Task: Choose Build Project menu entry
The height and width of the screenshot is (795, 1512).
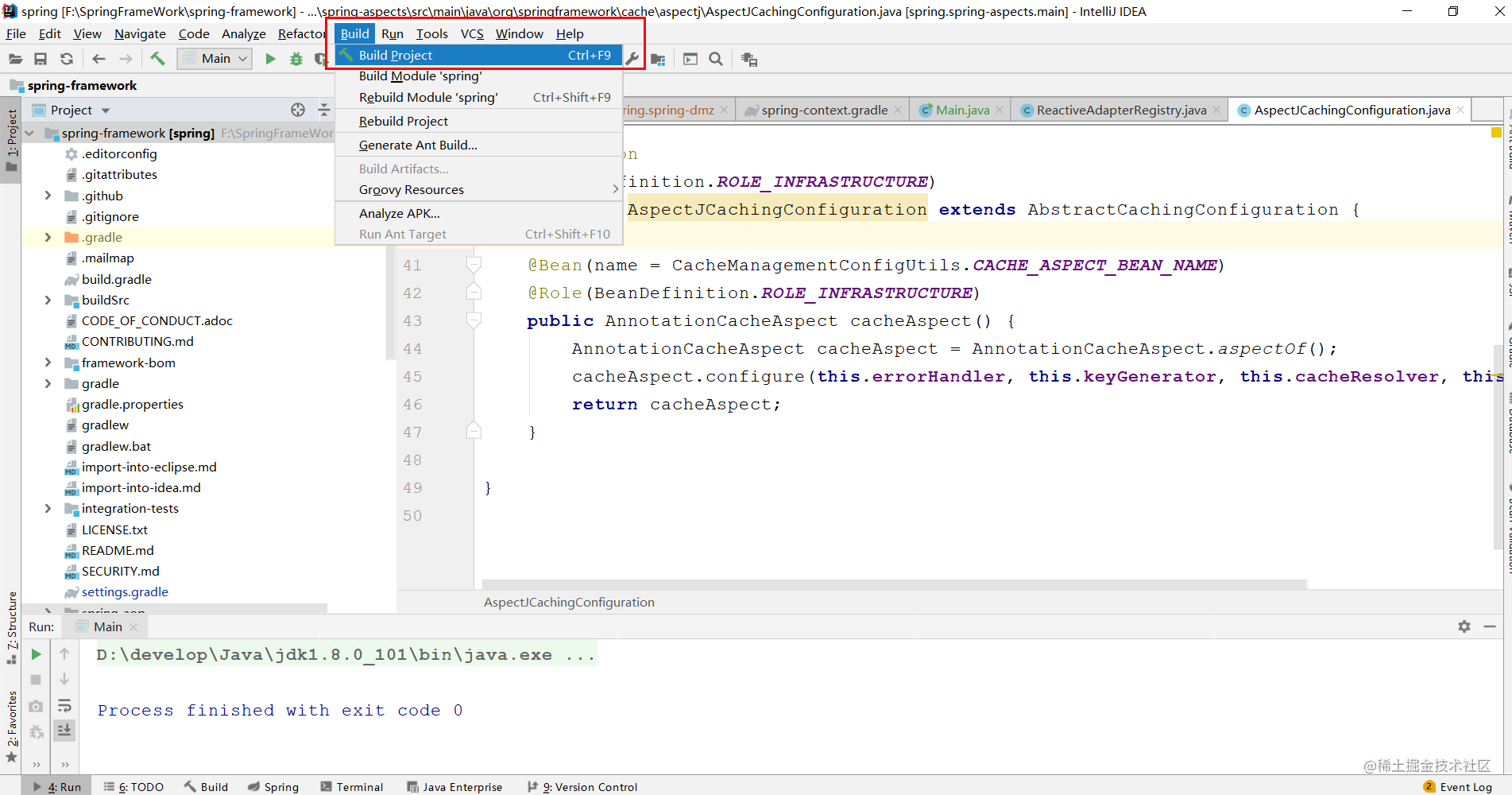Action: click(x=479, y=55)
